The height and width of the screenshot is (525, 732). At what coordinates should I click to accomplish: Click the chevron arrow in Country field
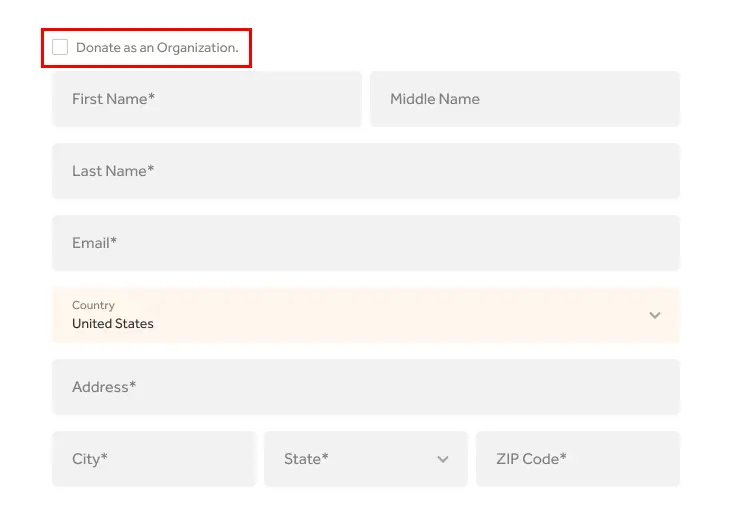655,315
